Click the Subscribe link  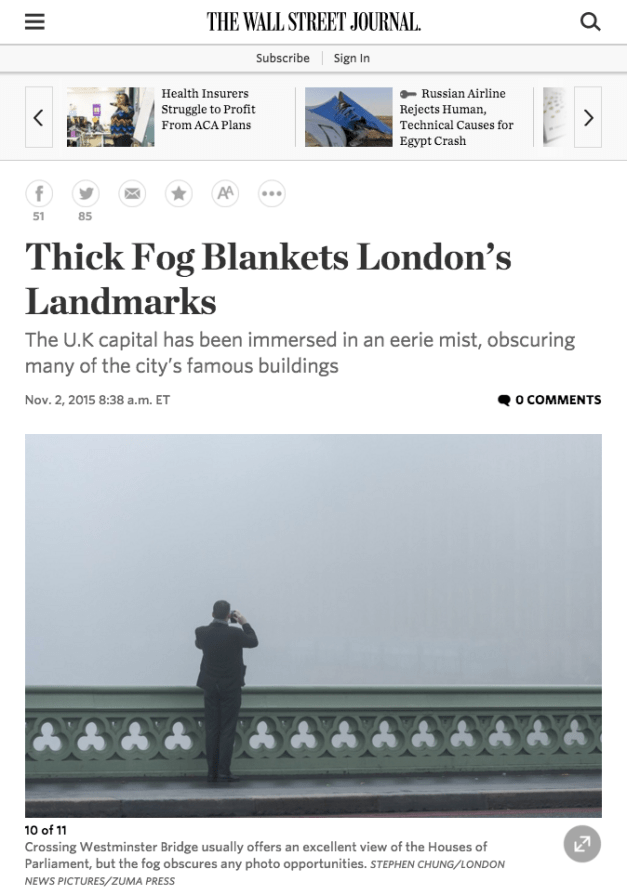pyautogui.click(x=283, y=58)
